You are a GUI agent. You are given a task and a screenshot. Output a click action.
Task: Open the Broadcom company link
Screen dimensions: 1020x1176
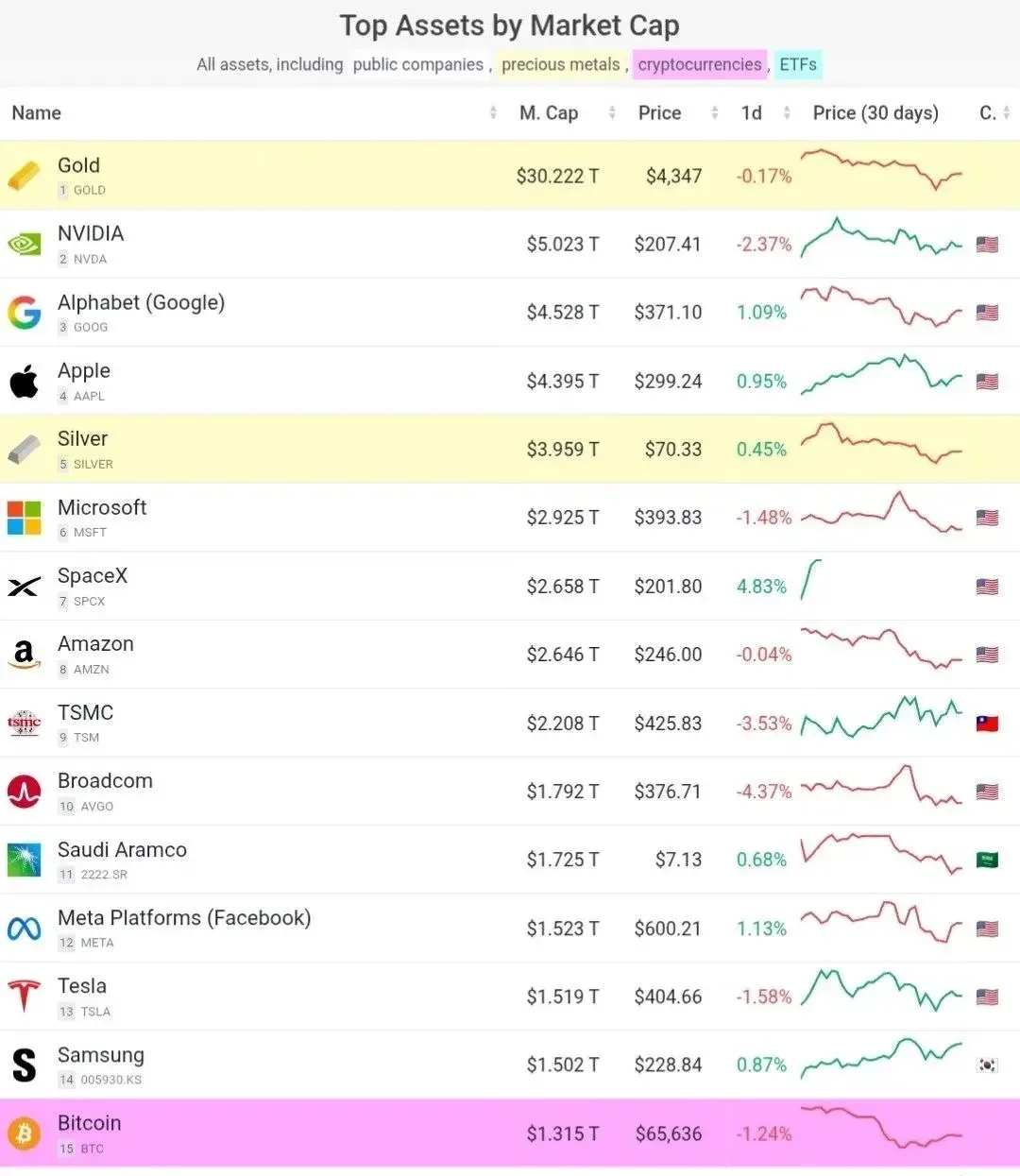[x=105, y=781]
